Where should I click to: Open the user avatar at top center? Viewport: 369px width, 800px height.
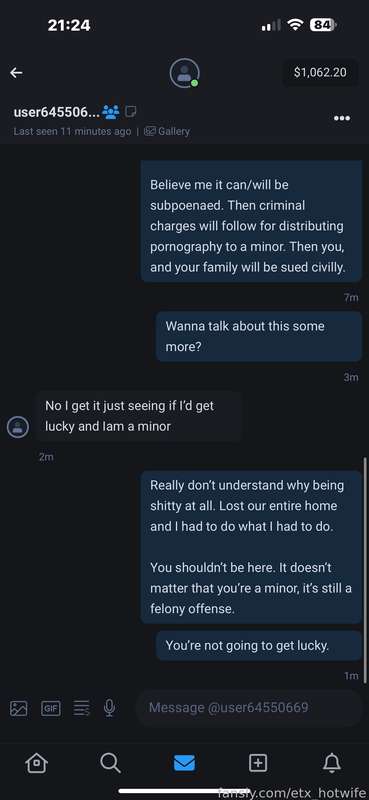184,73
